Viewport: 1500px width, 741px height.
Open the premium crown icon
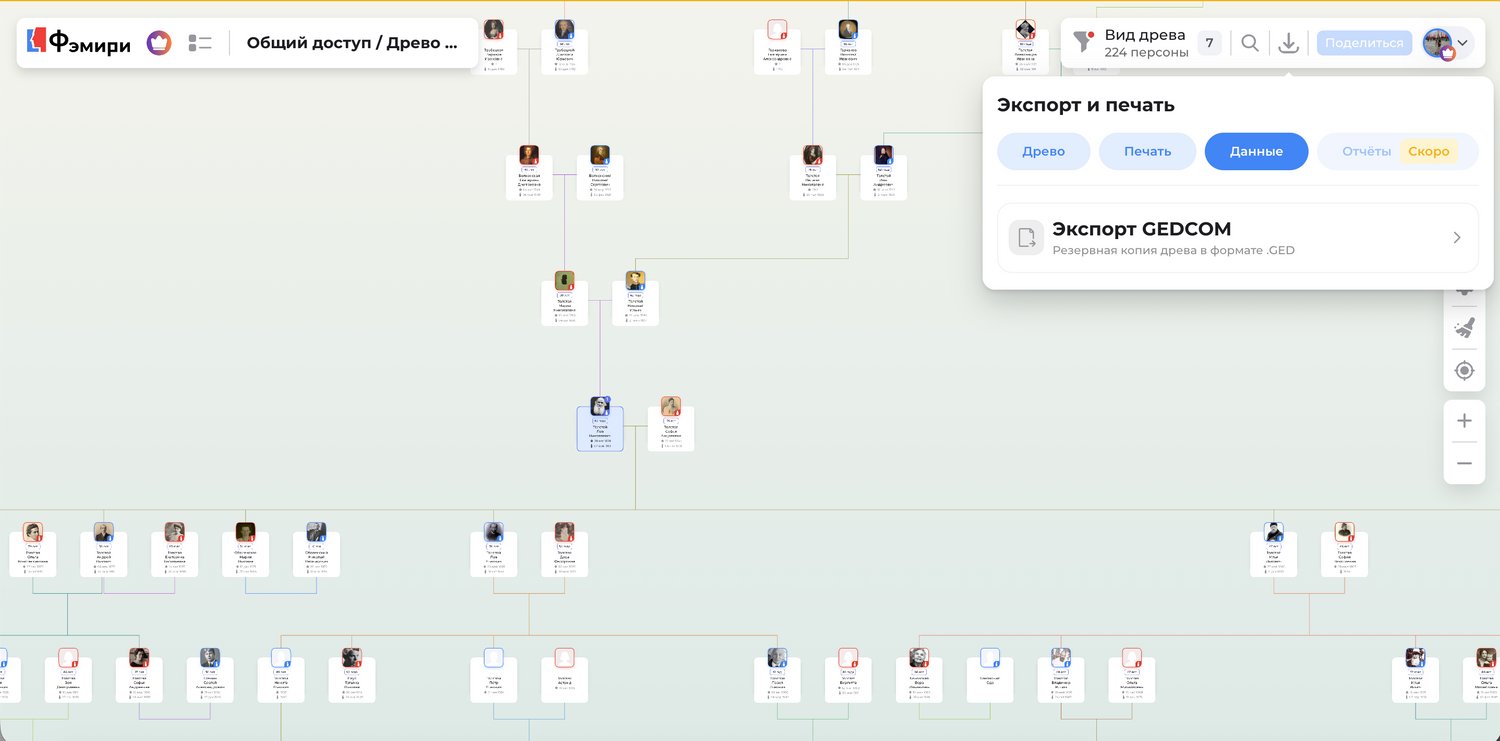tap(159, 43)
